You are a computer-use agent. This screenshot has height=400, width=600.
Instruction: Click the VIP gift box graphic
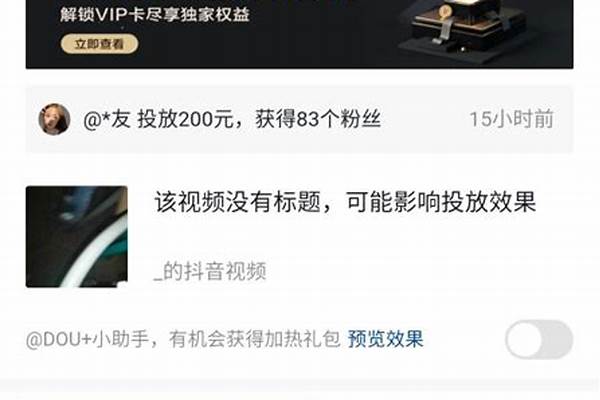coord(465,29)
